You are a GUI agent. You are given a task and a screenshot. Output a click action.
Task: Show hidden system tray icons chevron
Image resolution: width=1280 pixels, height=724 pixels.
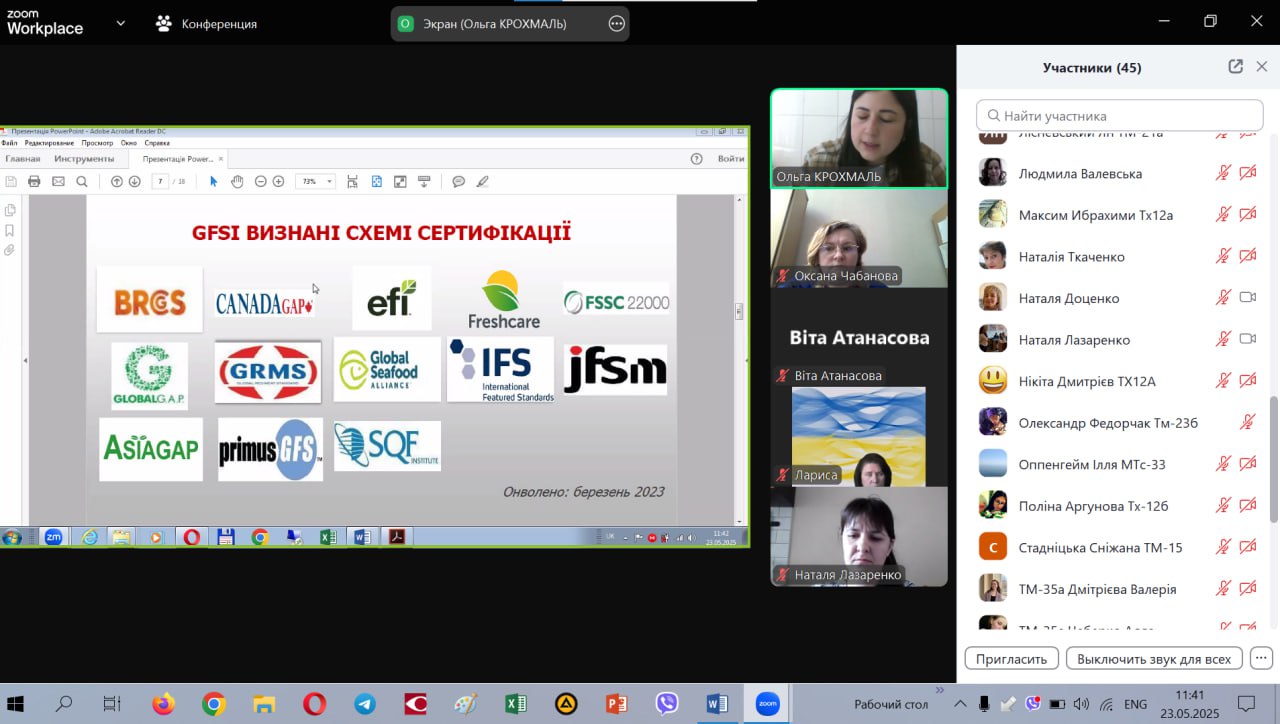pyautogui.click(x=961, y=704)
